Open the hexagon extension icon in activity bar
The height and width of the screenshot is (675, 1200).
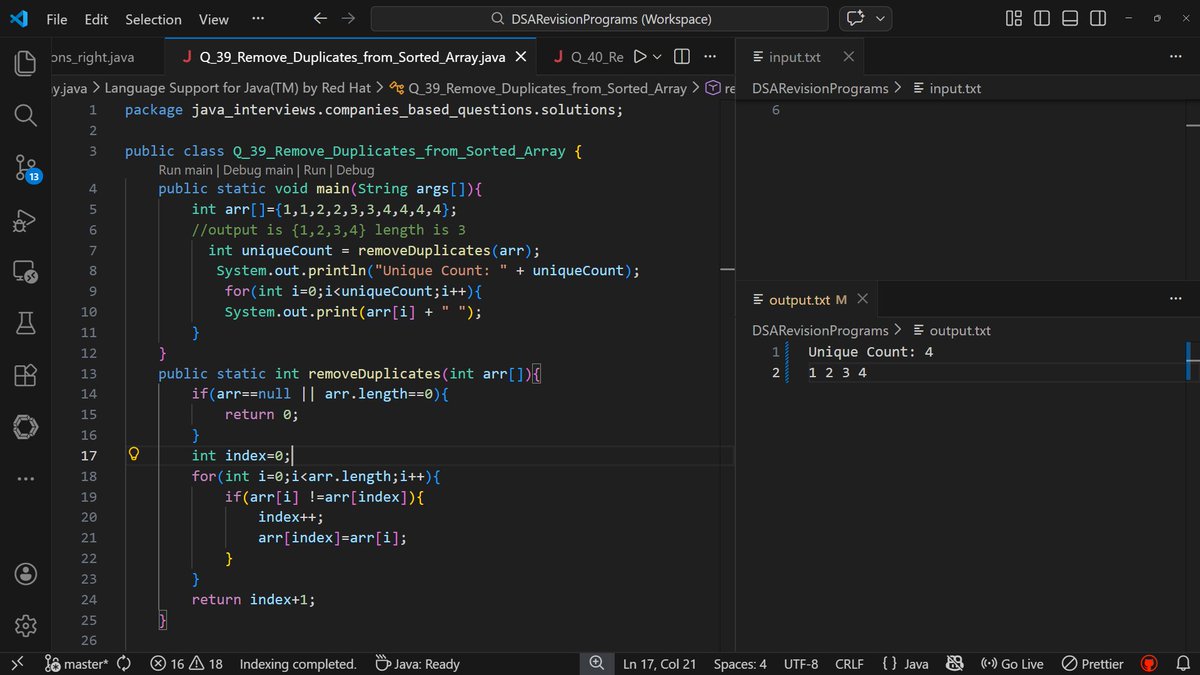click(x=26, y=427)
